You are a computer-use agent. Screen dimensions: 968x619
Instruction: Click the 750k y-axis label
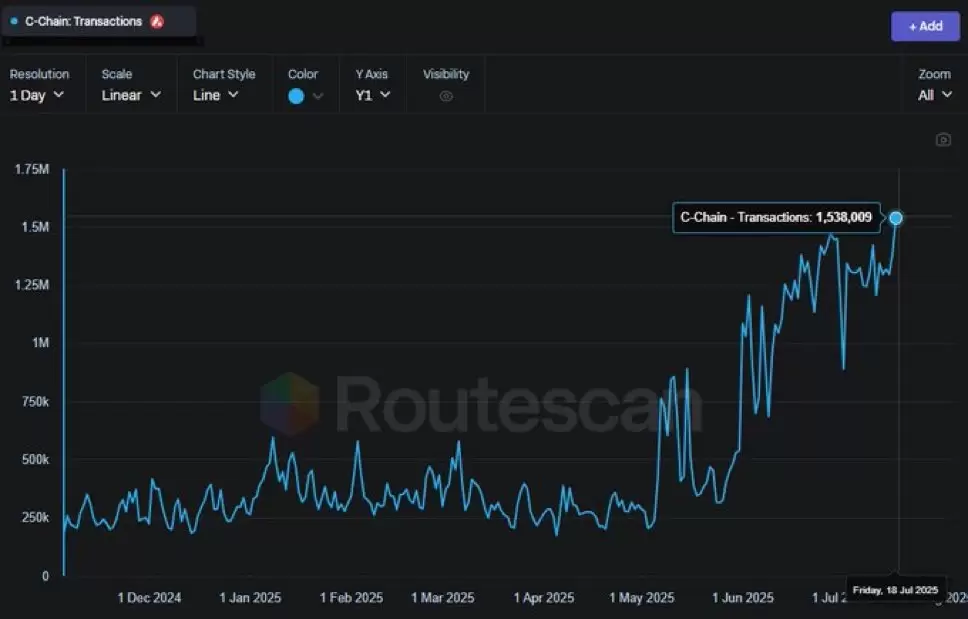click(35, 402)
